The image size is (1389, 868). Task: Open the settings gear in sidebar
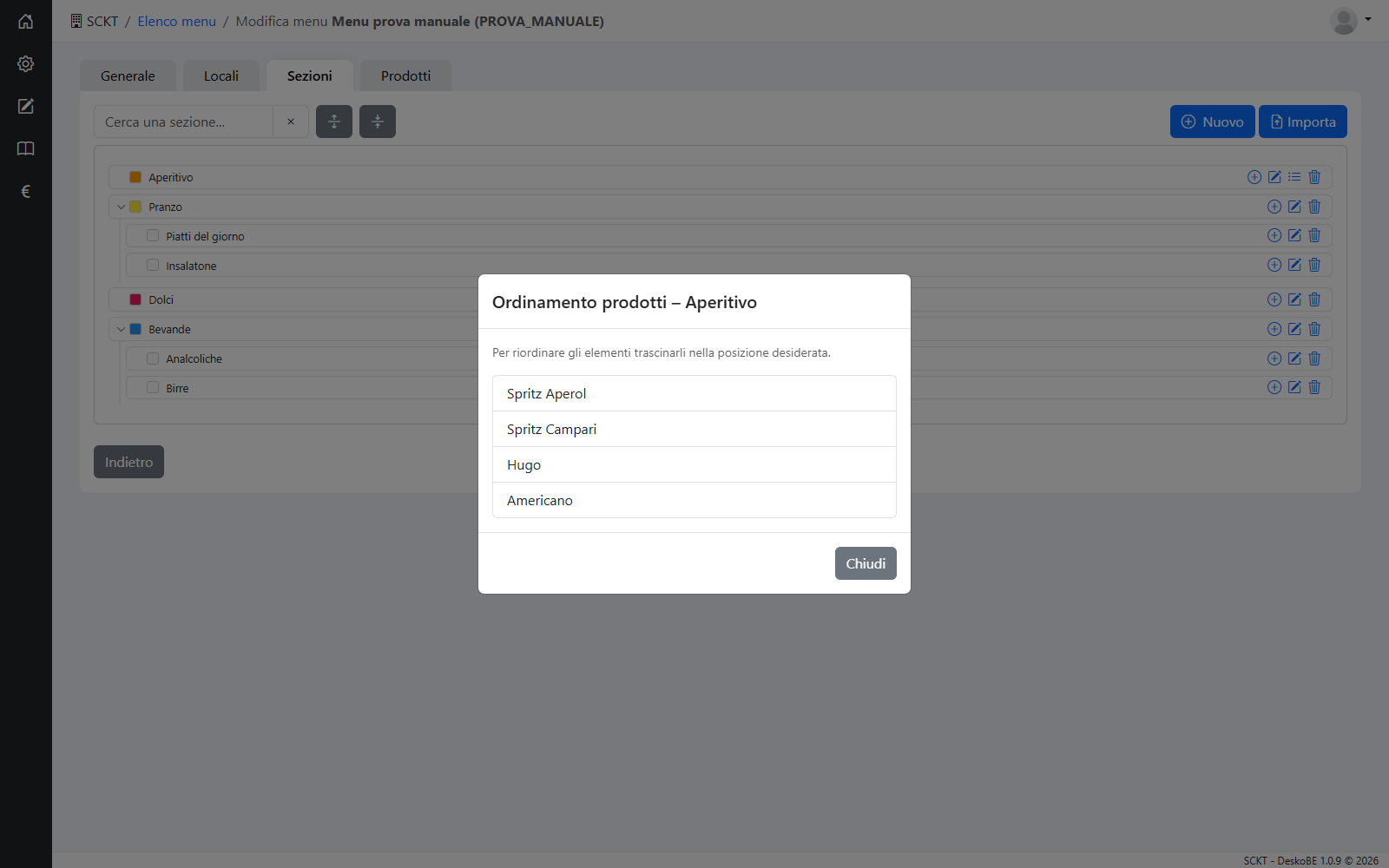(26, 63)
